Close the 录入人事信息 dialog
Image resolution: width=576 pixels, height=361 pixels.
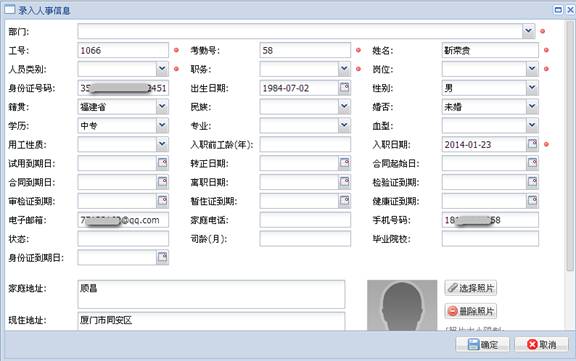[x=570, y=10]
